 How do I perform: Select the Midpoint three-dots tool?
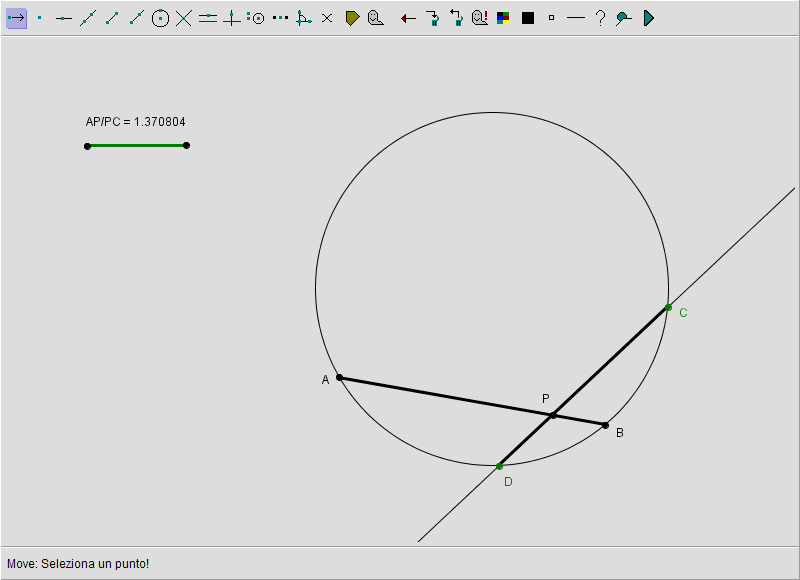point(280,18)
